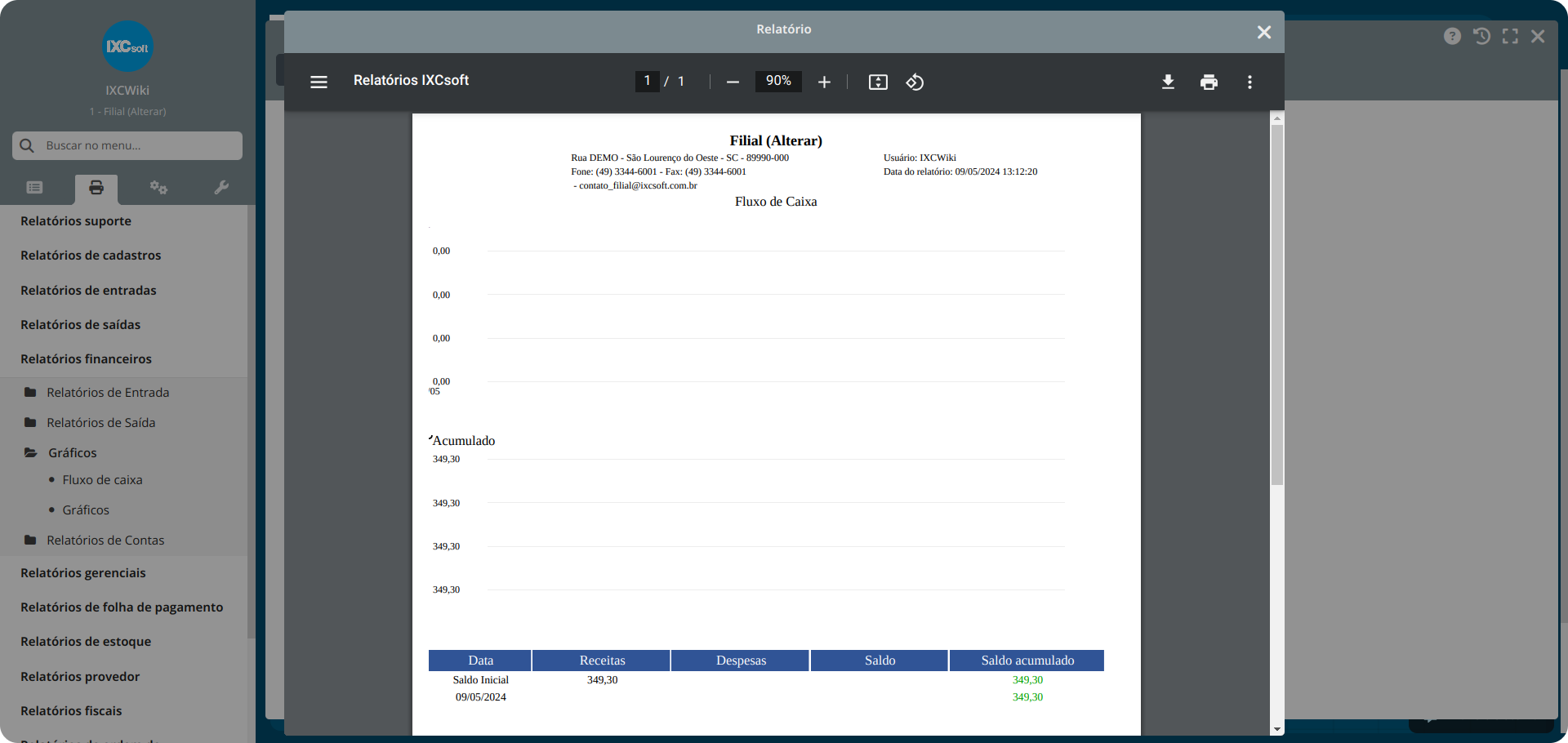
Task: Click the help question mark icon
Action: click(1452, 36)
